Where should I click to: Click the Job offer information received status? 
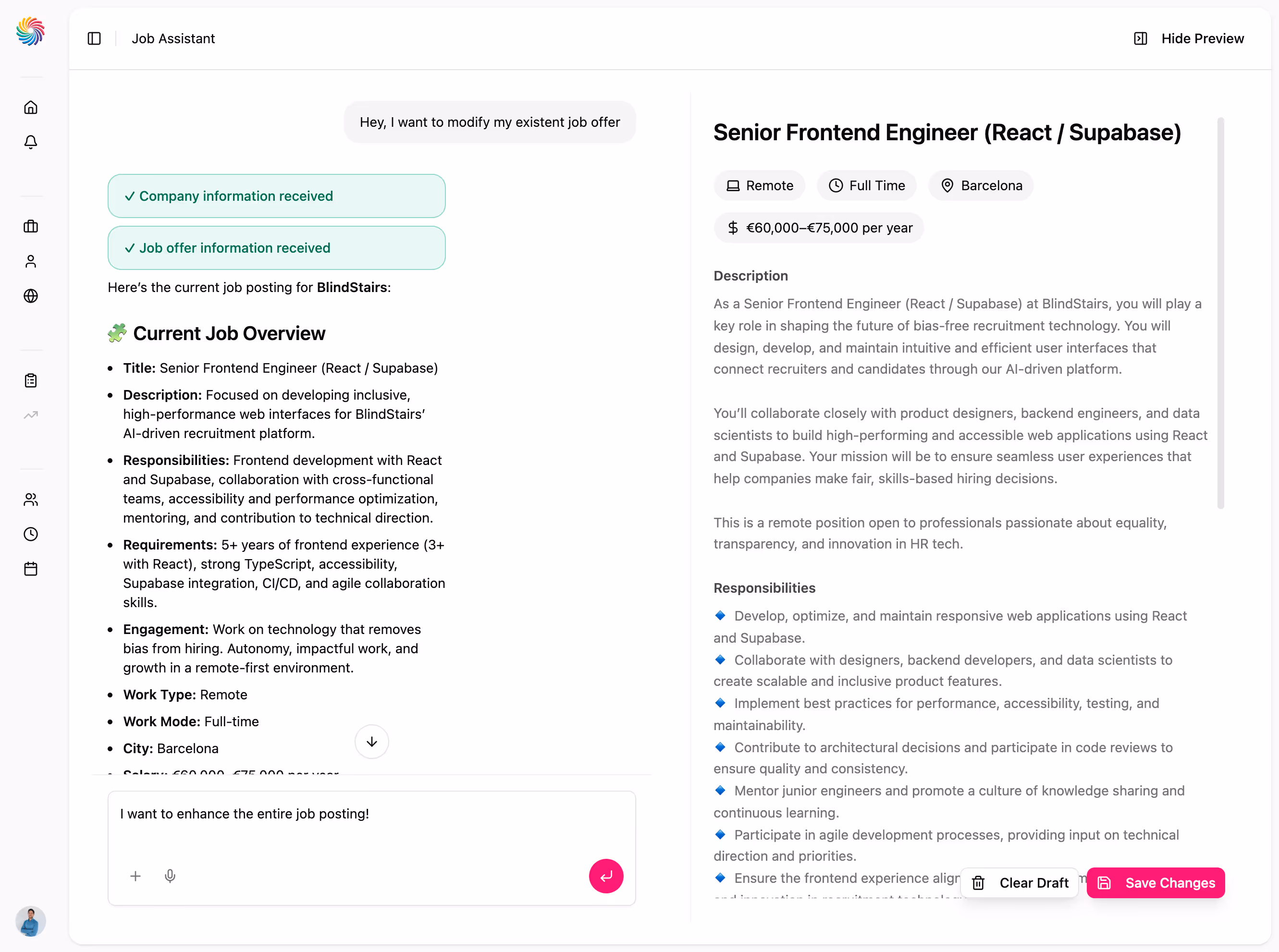[x=277, y=248]
